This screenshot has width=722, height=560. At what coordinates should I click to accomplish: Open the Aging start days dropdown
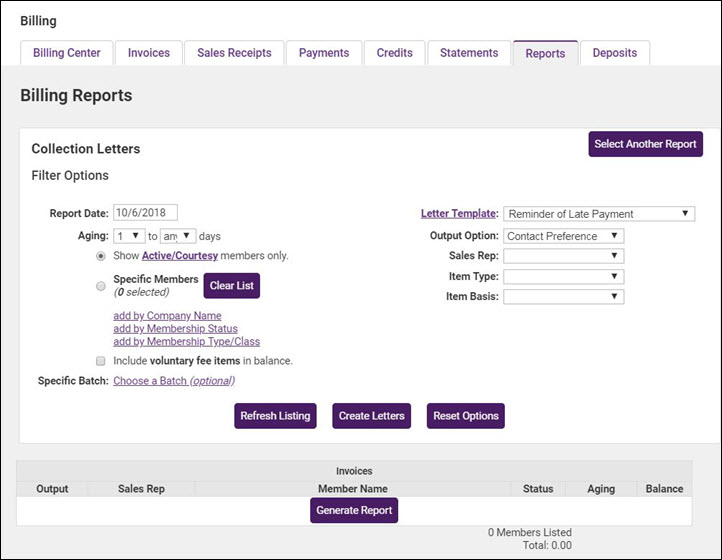click(129, 236)
